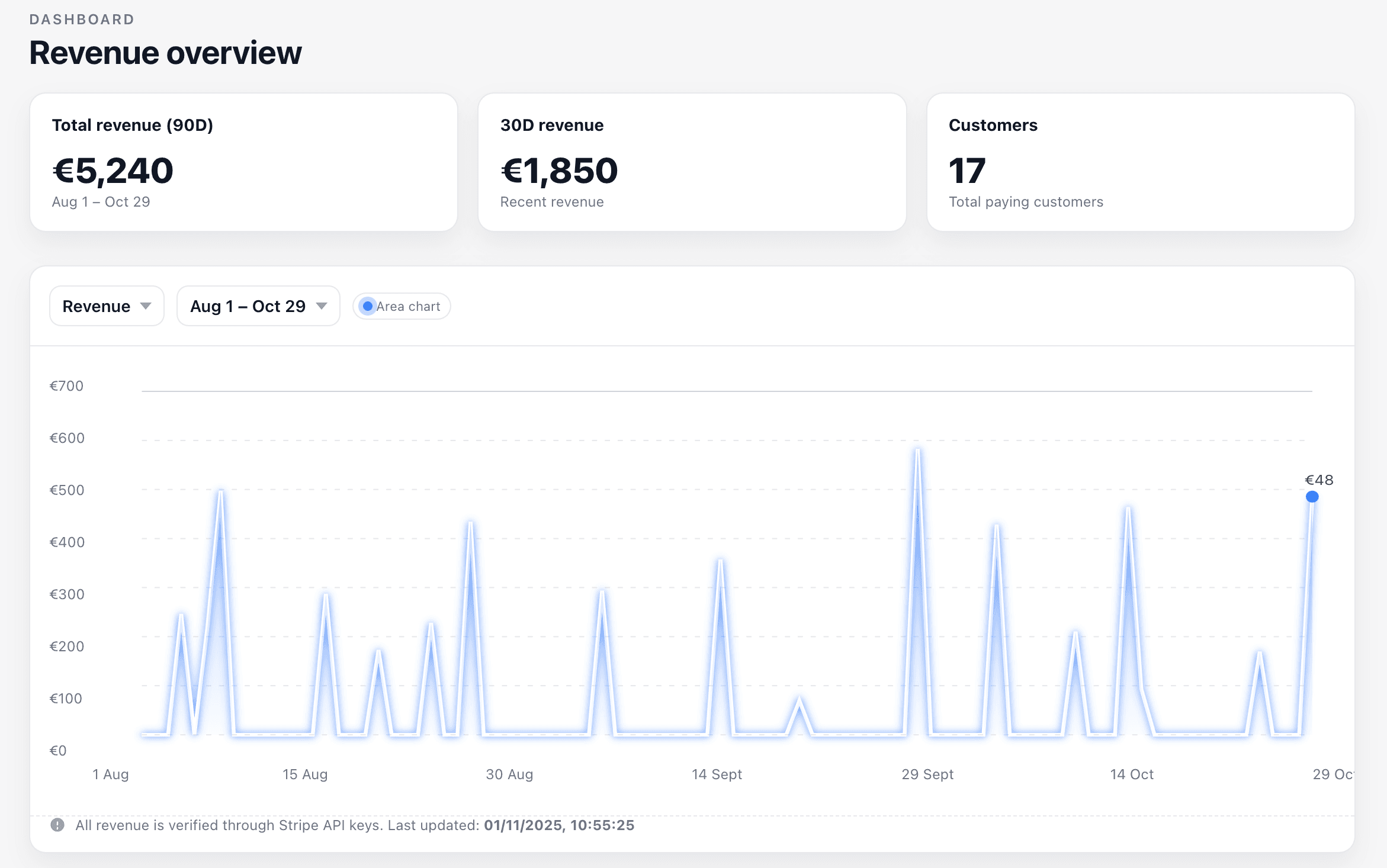Click the Revenue dropdown arrow
This screenshot has height=868, width=1387.
pos(146,306)
